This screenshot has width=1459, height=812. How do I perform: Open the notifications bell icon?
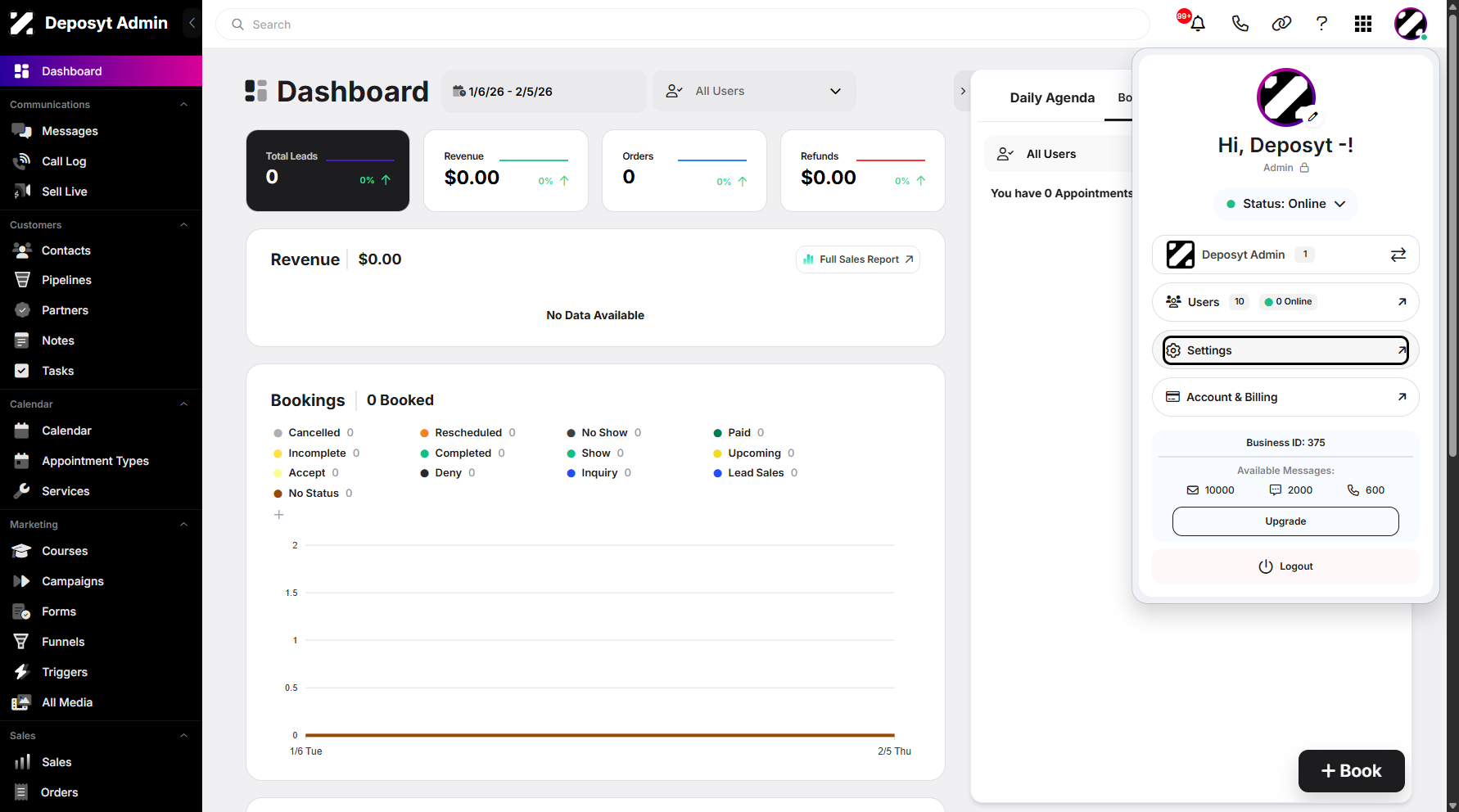(x=1197, y=24)
